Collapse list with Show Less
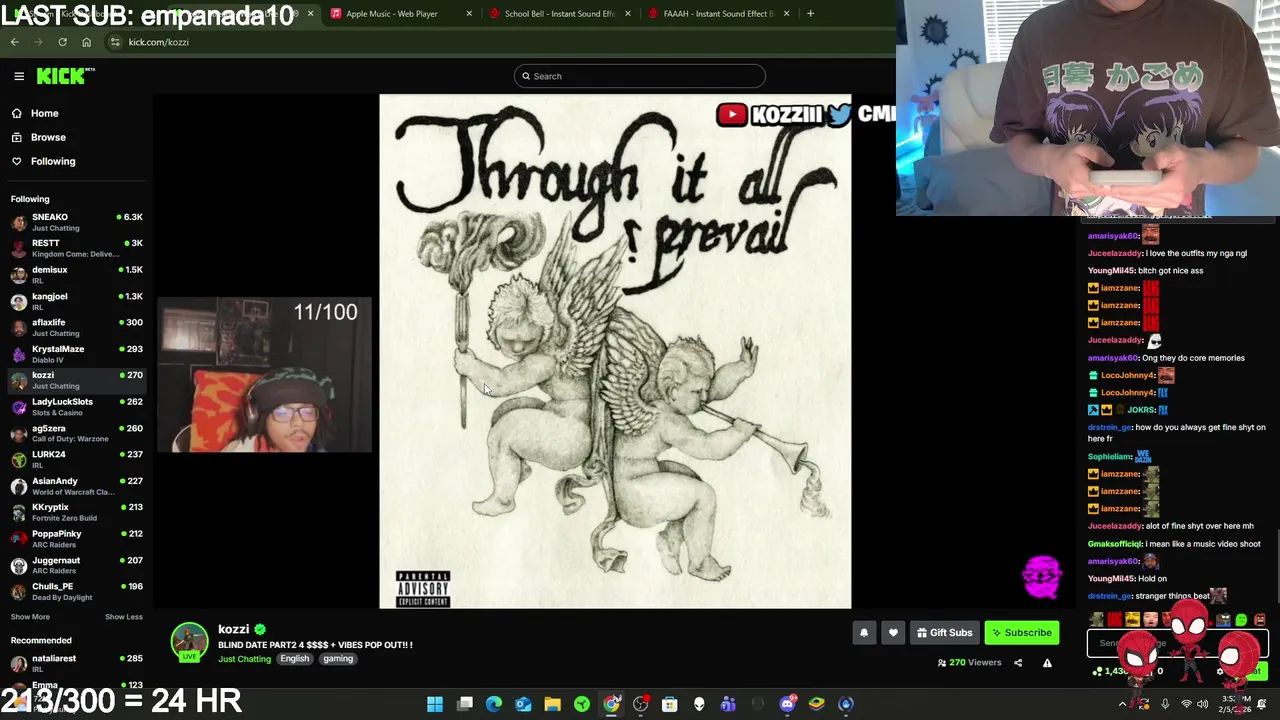This screenshot has height=720, width=1280. 123,617
